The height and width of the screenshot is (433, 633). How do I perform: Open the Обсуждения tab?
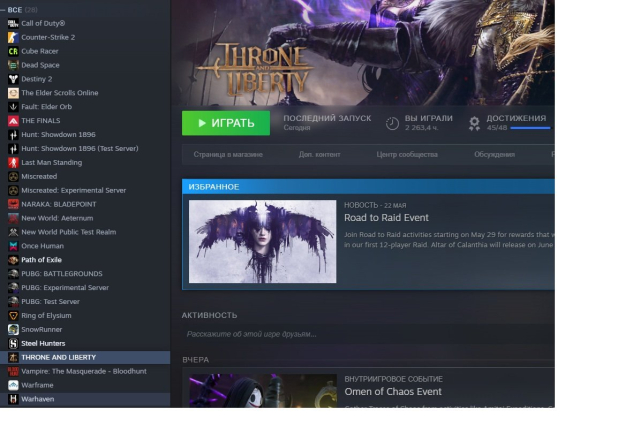click(x=495, y=155)
